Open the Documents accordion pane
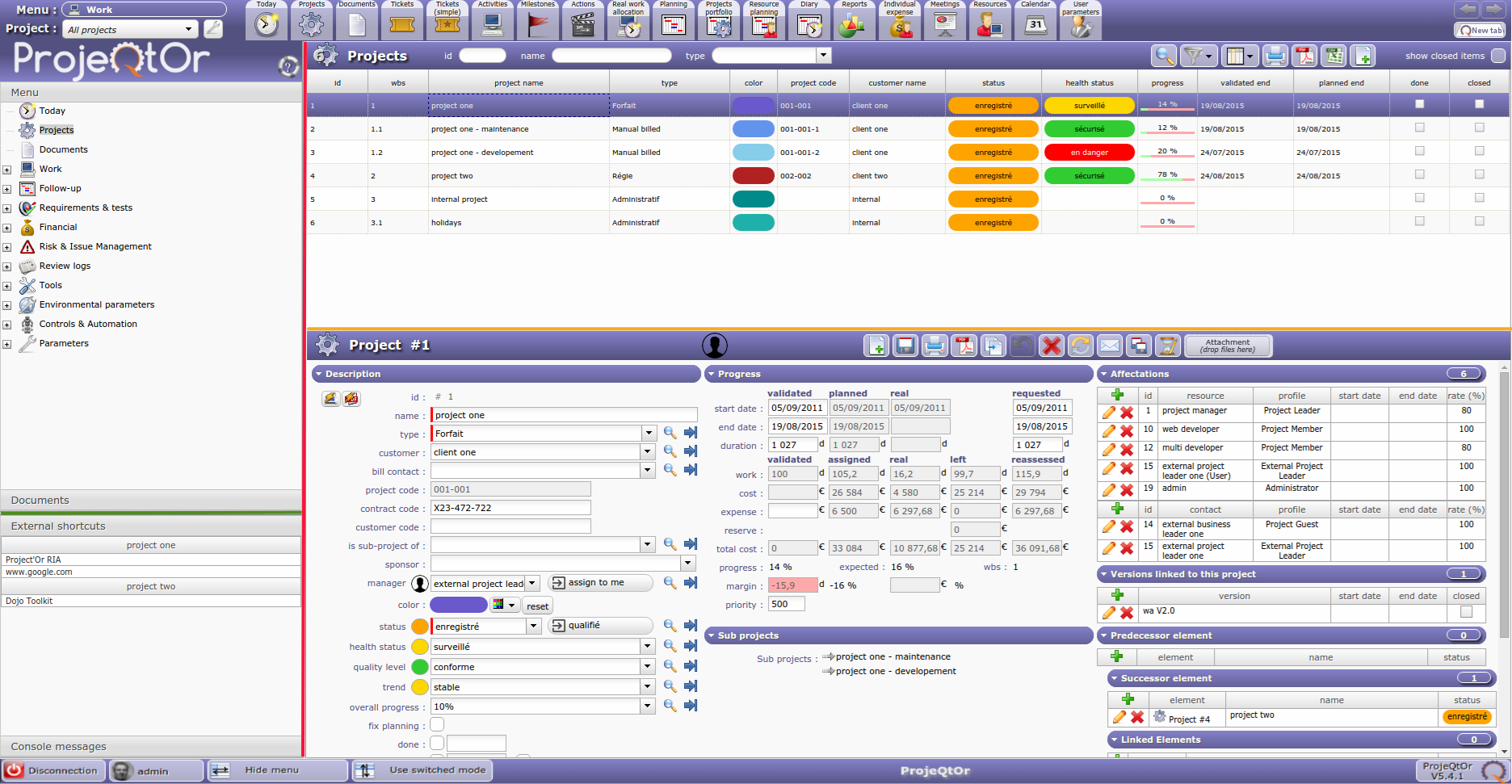The width and height of the screenshot is (1512, 784). click(151, 500)
